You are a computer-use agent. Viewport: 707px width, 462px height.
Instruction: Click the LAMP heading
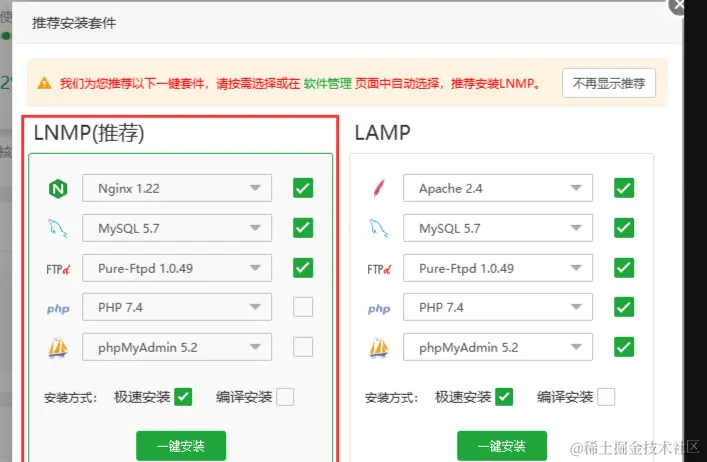coord(382,133)
